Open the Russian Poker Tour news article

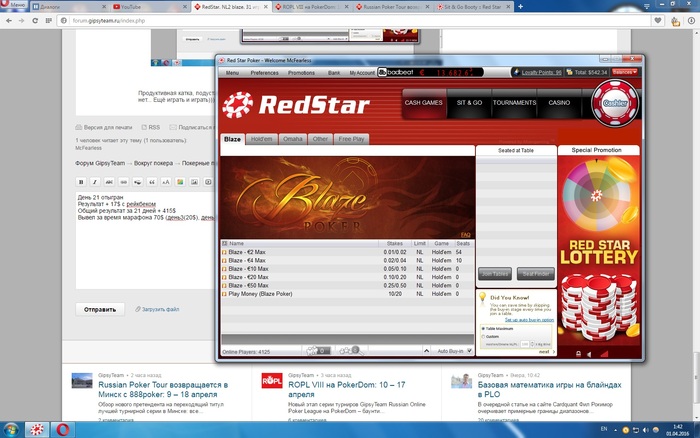pos(163,389)
